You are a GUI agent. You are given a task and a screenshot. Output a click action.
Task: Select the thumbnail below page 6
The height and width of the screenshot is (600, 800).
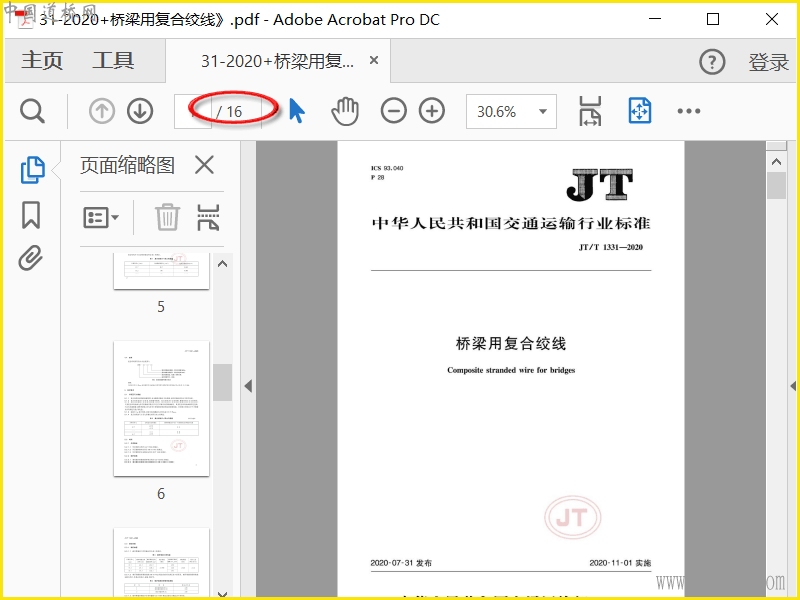161,562
